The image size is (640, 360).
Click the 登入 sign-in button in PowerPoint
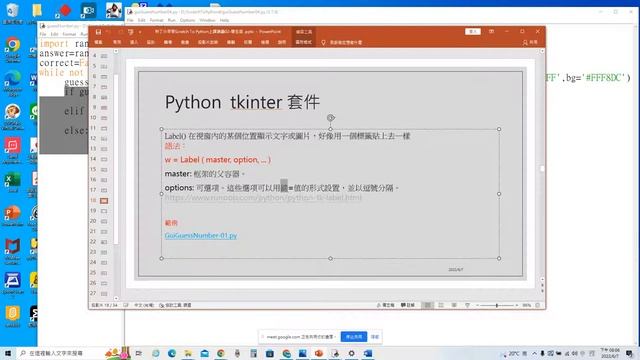(x=473, y=31)
